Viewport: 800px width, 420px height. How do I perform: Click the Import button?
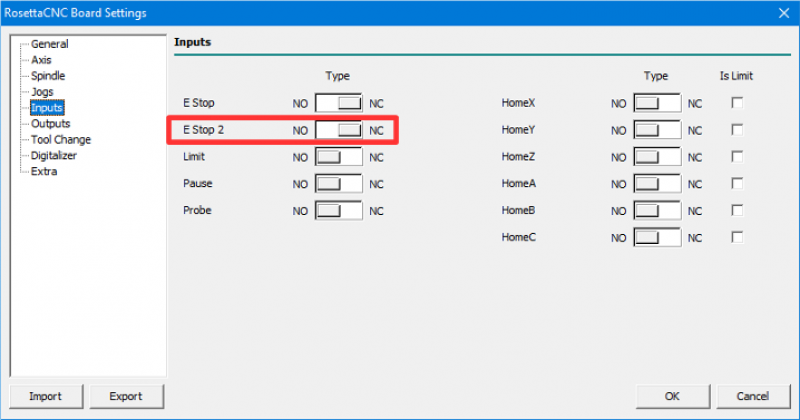tap(45, 396)
